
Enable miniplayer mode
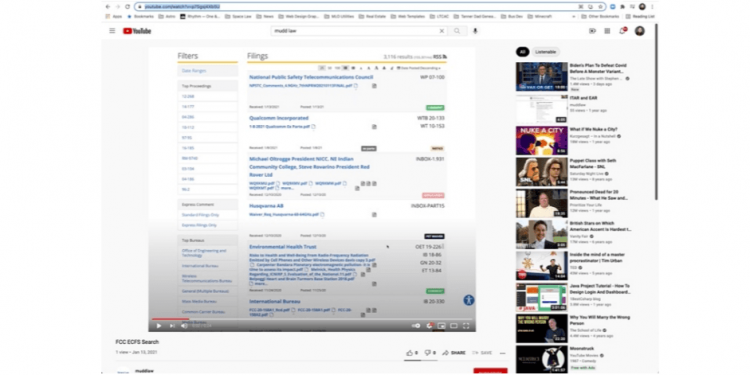click(x=441, y=326)
